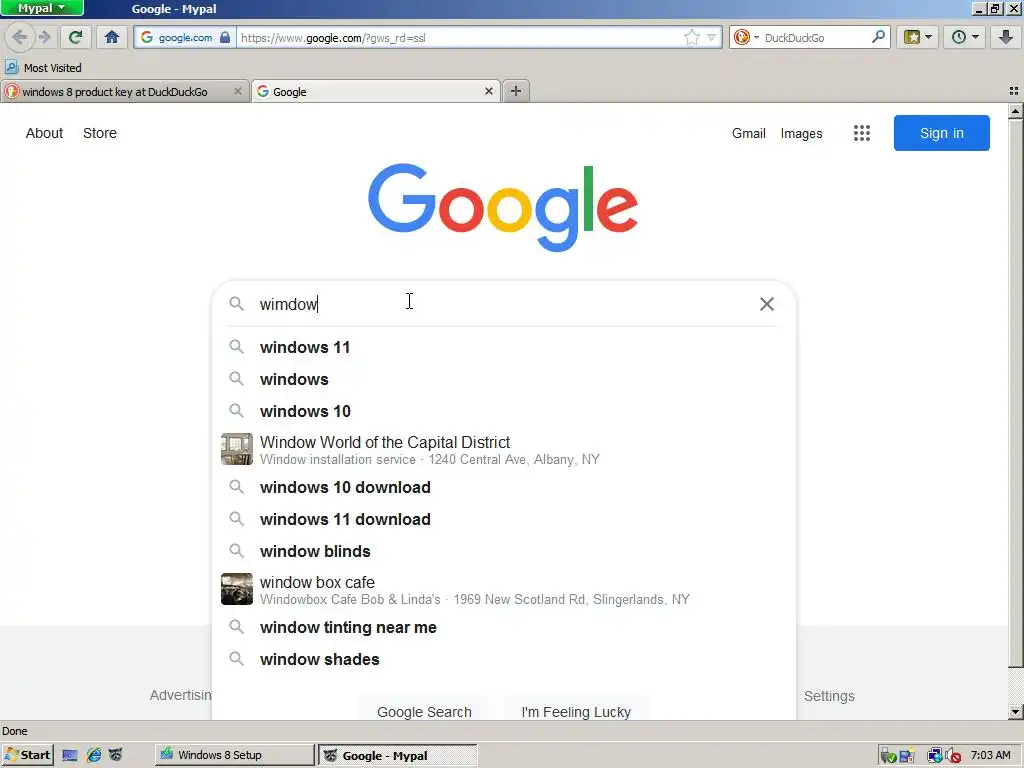Click the window box cafe thumbnail

coord(236,589)
